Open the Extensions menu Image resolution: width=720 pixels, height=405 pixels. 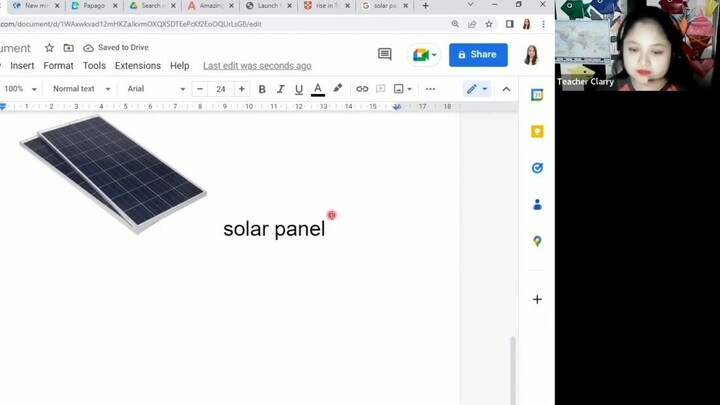coord(138,66)
